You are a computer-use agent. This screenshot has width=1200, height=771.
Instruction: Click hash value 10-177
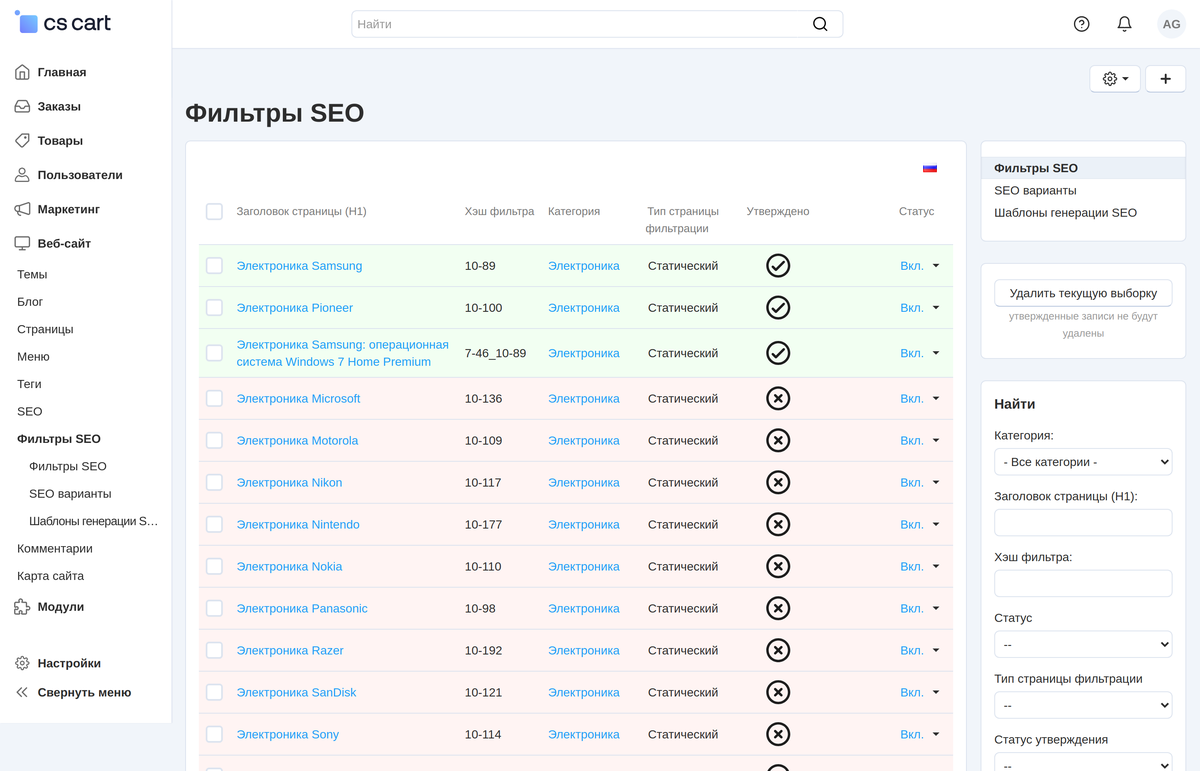tap(482, 525)
